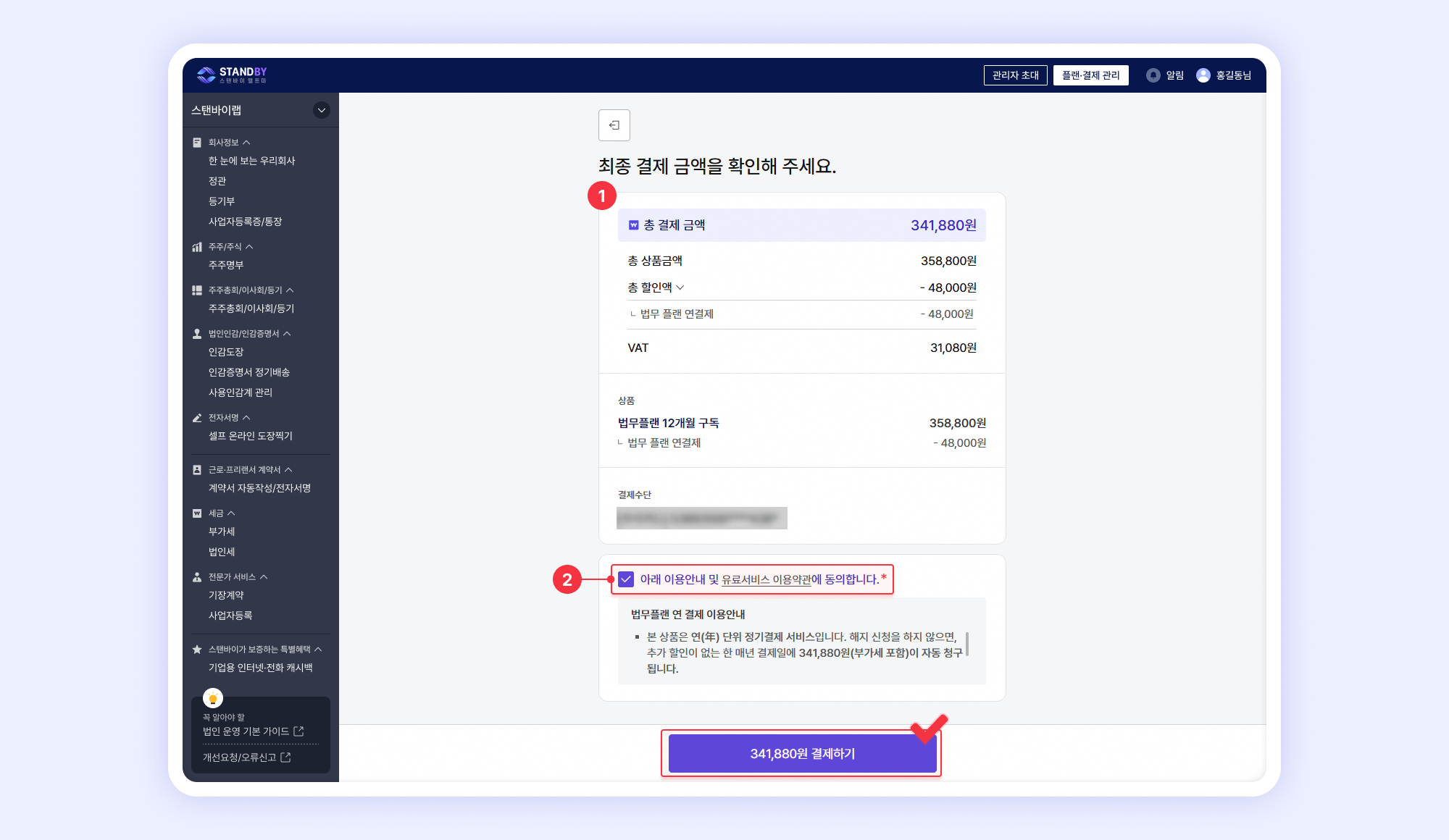Viewport: 1449px width, 840px height.
Task: Click the lightbulb tip icon
Action: 213,698
